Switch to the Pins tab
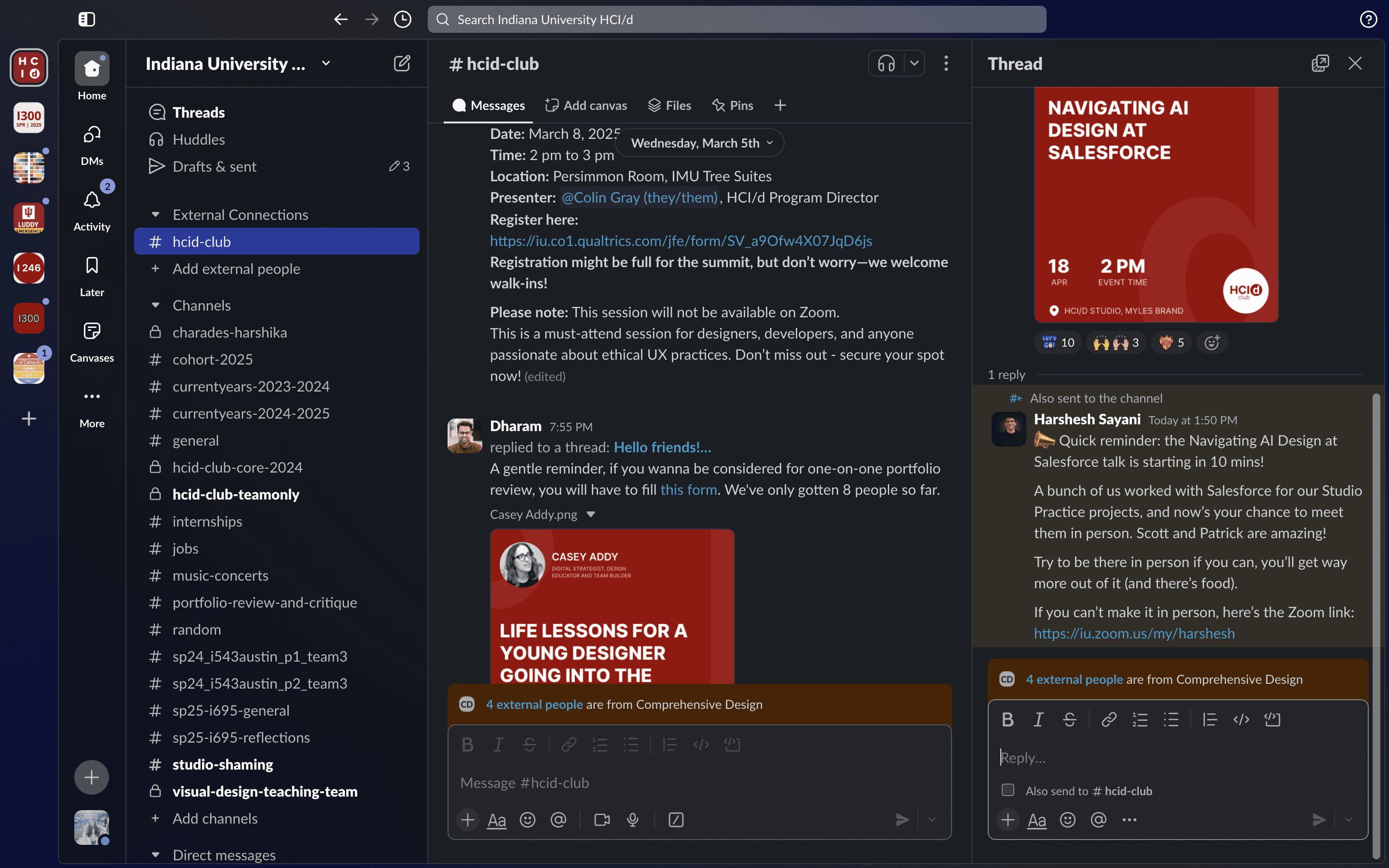Image resolution: width=1389 pixels, height=868 pixels. (733, 106)
